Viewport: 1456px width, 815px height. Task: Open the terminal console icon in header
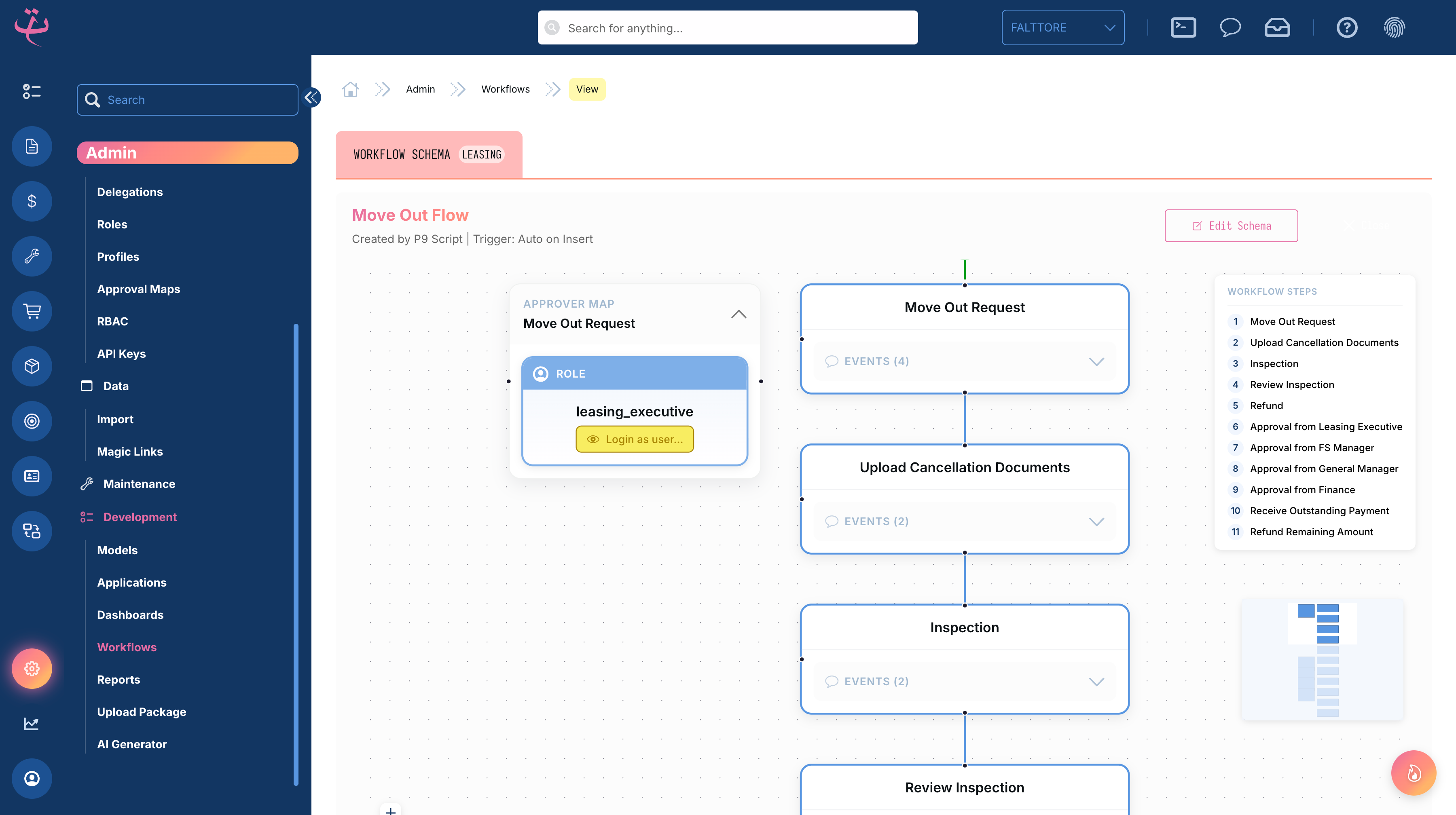point(1183,27)
